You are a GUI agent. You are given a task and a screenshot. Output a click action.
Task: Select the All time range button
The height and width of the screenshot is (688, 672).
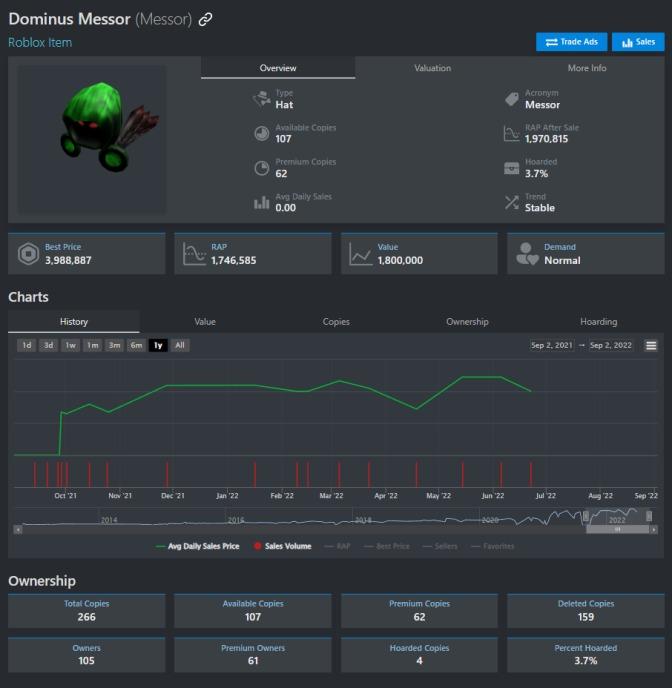179,345
